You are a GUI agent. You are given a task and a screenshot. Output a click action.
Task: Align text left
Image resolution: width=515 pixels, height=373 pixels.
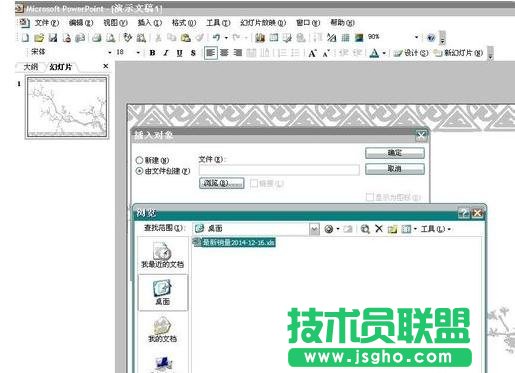pos(211,53)
